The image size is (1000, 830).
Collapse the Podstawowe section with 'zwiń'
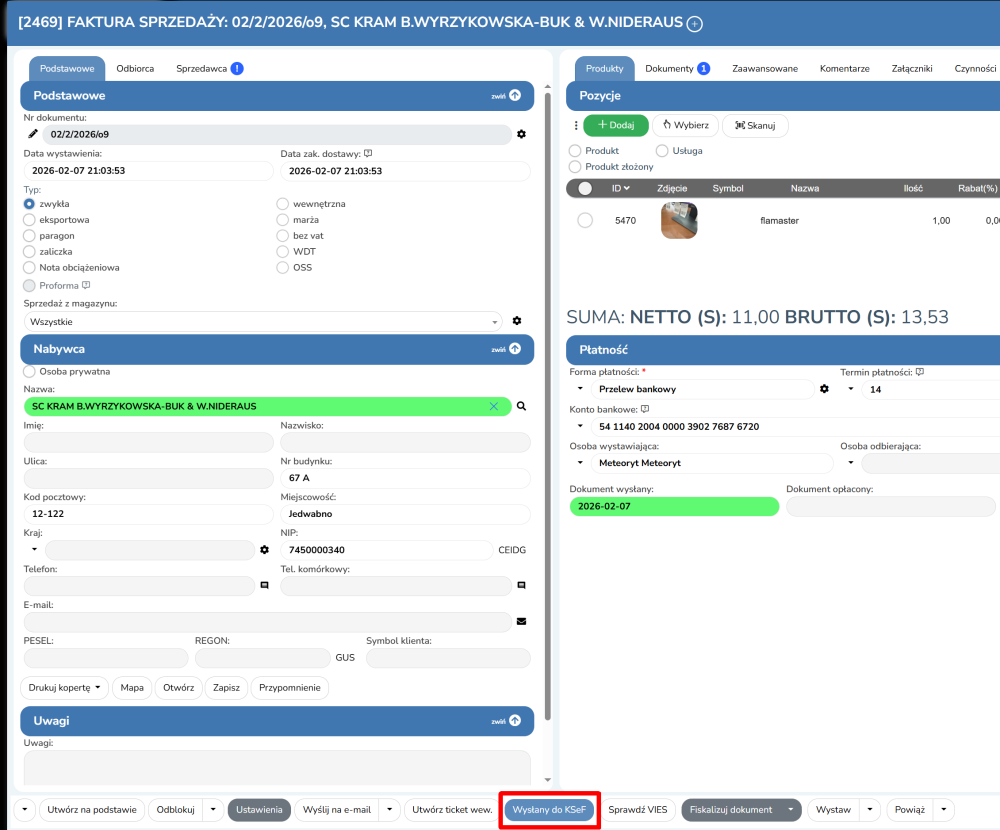click(x=506, y=96)
